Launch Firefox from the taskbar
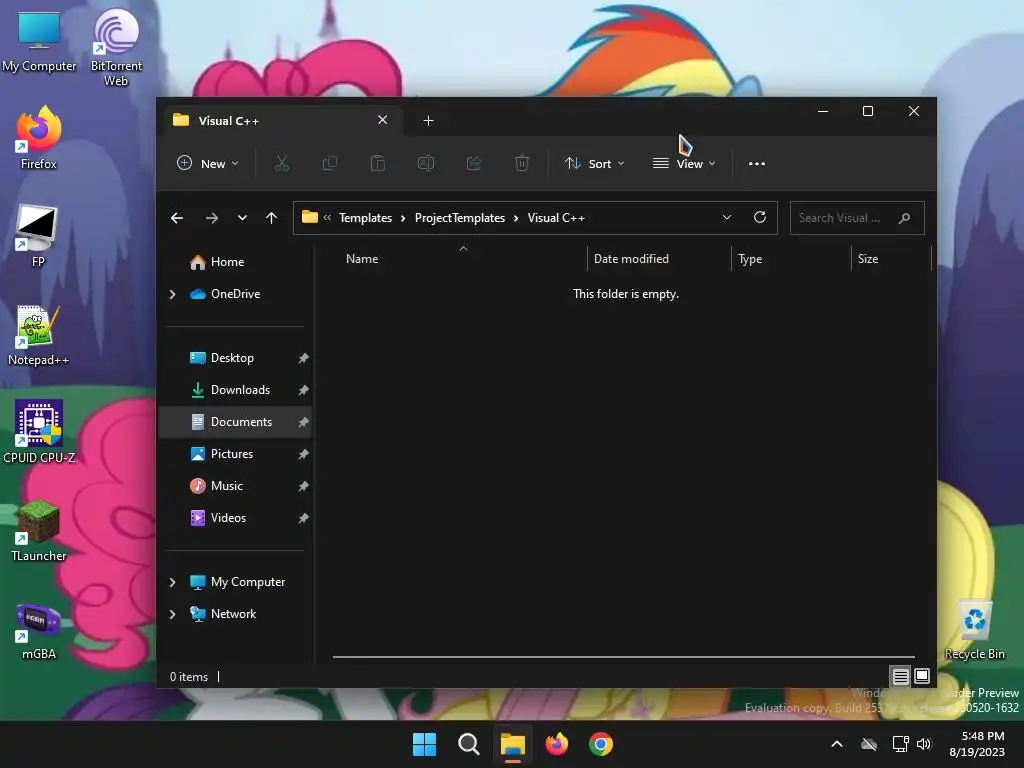1024x768 pixels. pyautogui.click(x=556, y=744)
